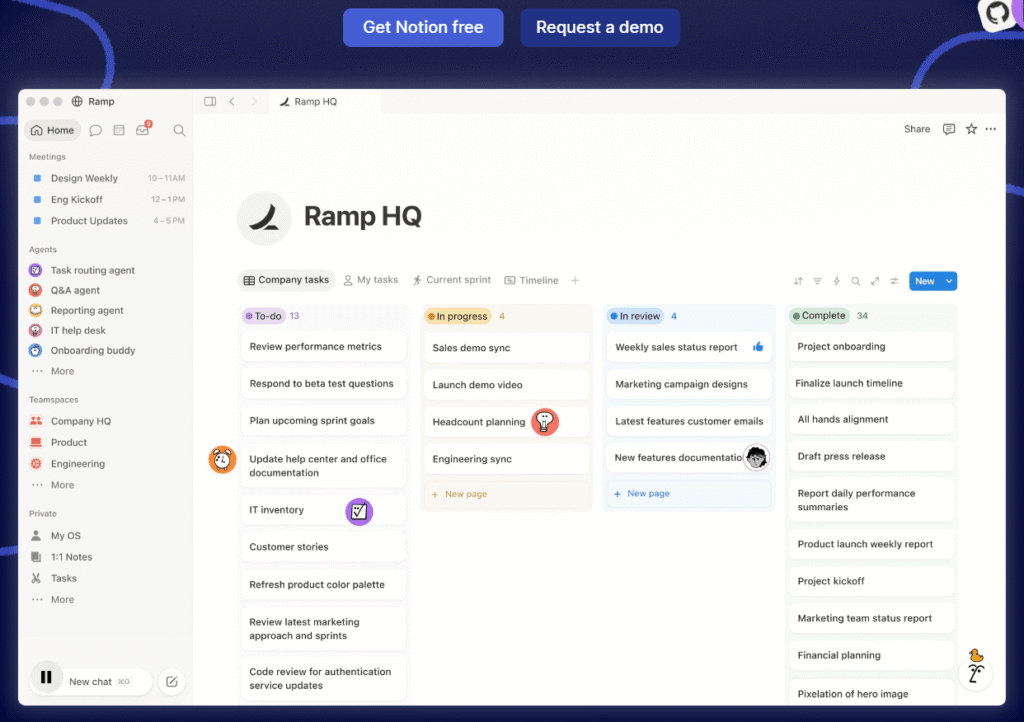Switch to the Current sprint view
This screenshot has width=1024, height=722.
coord(452,280)
